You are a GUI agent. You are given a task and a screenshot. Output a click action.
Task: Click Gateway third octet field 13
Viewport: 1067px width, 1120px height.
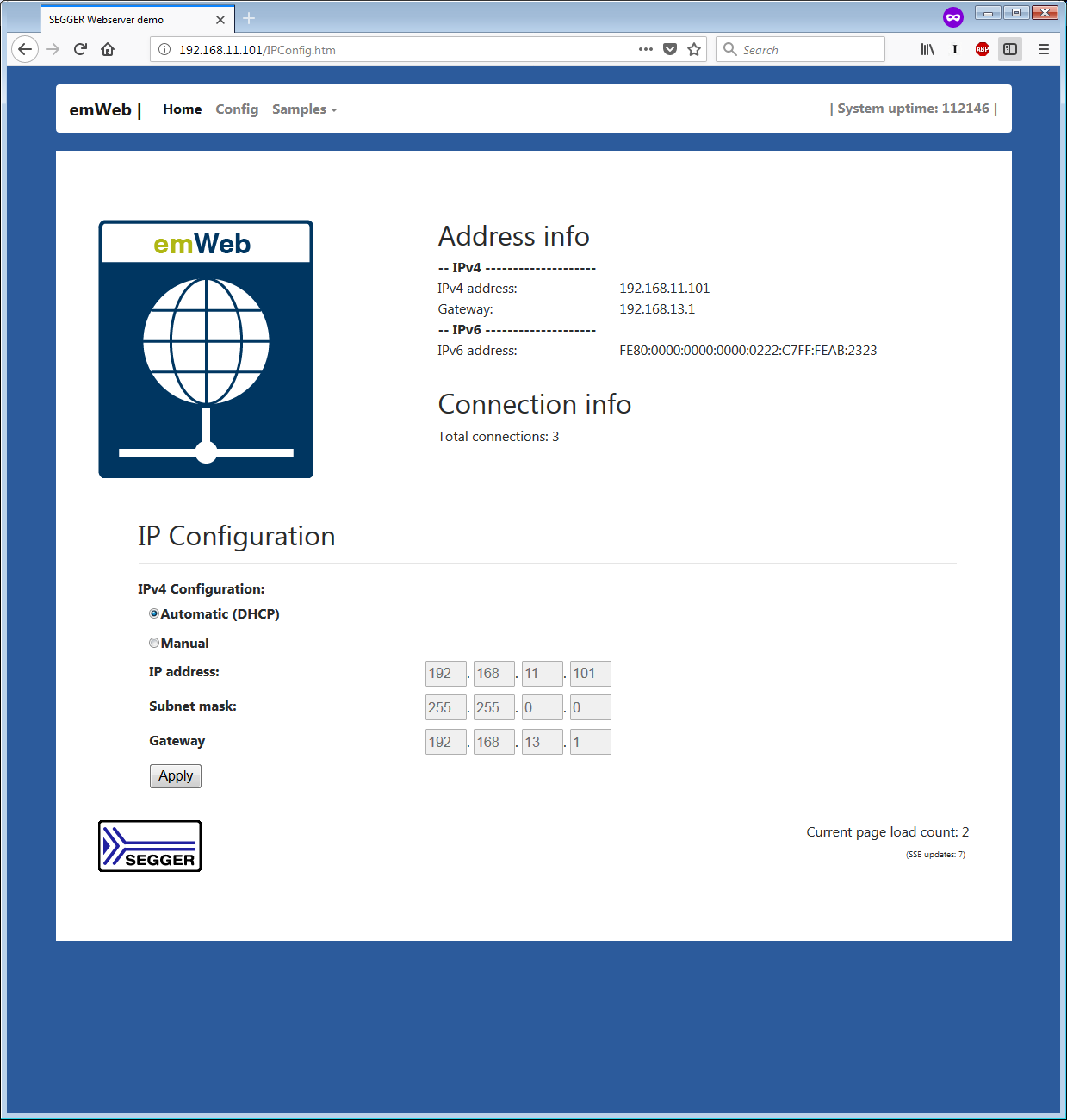pos(543,742)
